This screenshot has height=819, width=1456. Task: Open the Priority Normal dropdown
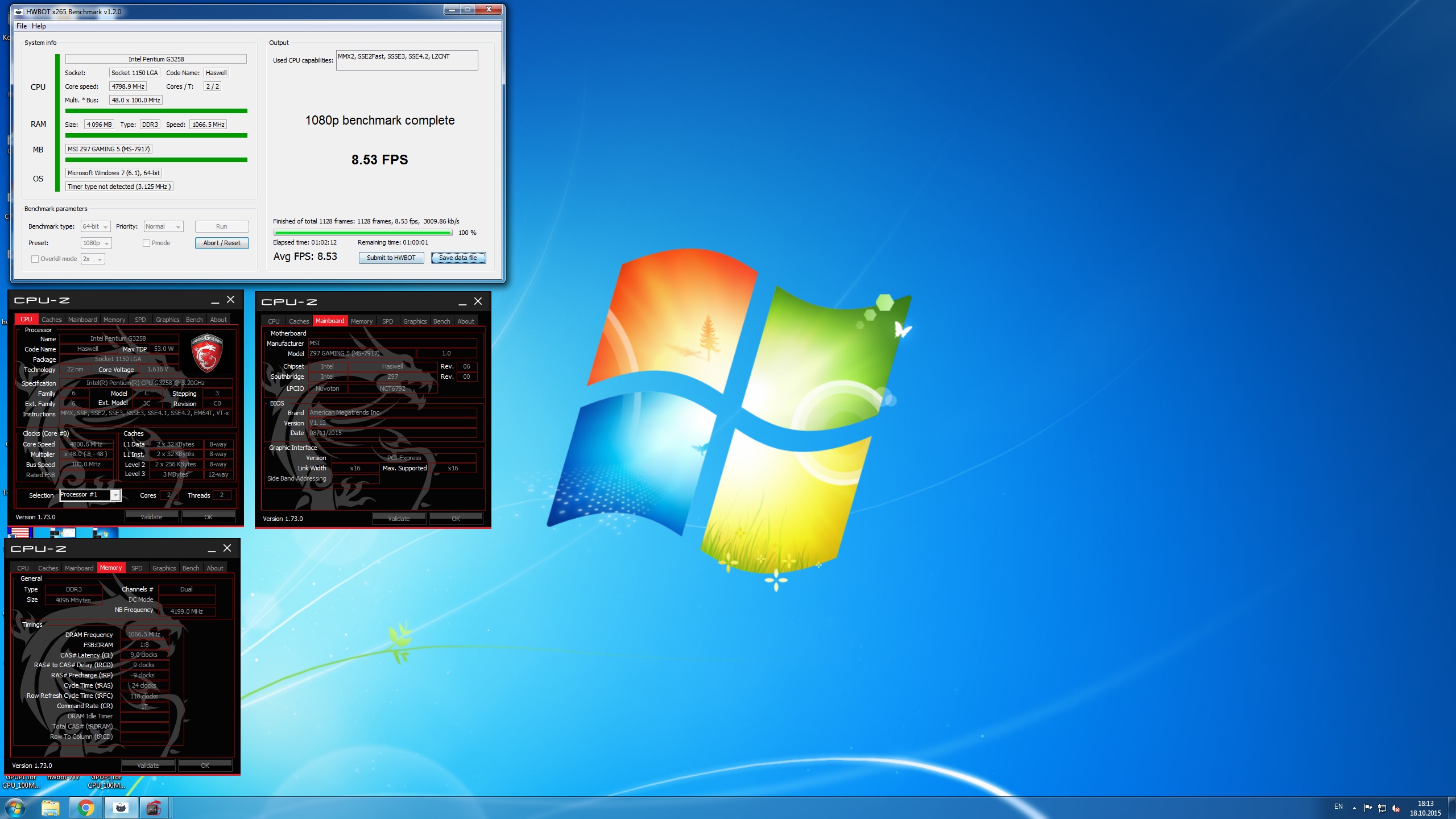[x=163, y=226]
